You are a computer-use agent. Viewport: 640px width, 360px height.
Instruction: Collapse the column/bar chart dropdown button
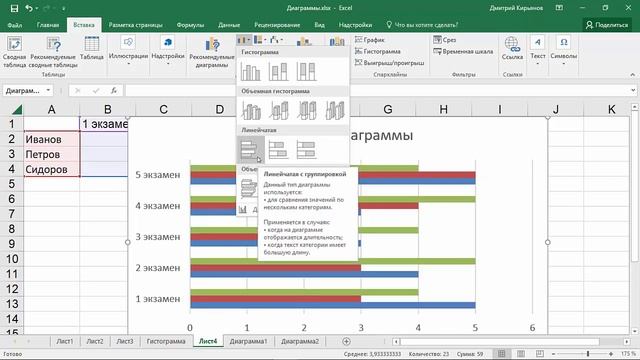(x=244, y=40)
